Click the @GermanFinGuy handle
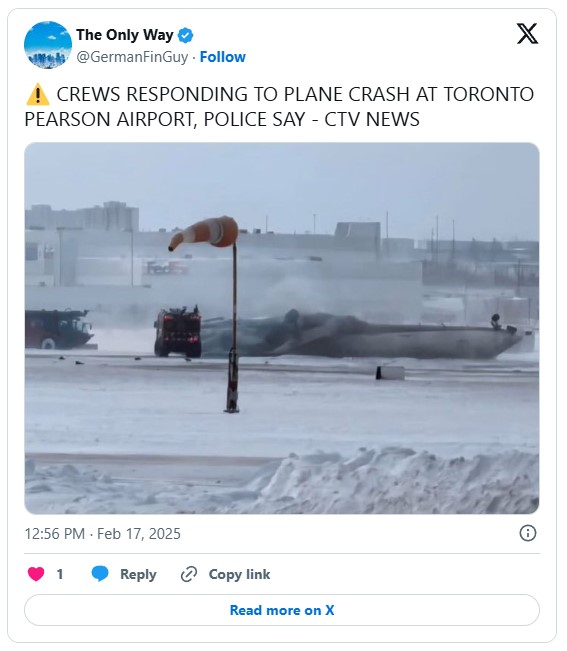567x651 pixels. 132,57
